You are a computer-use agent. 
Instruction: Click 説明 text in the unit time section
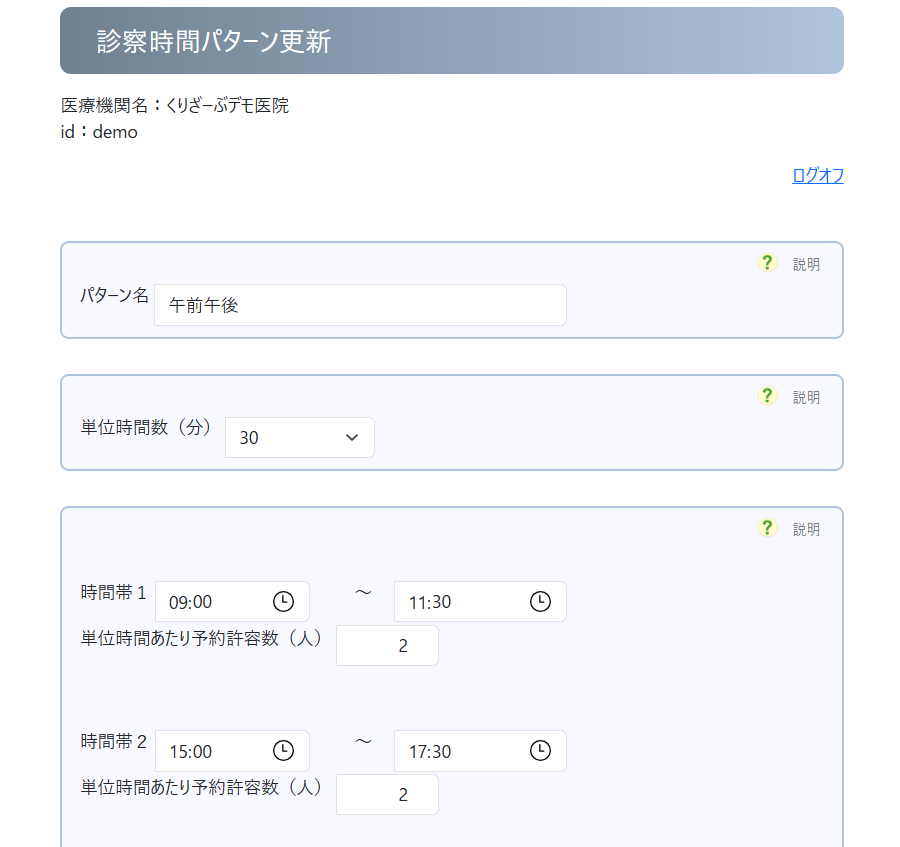tap(806, 398)
